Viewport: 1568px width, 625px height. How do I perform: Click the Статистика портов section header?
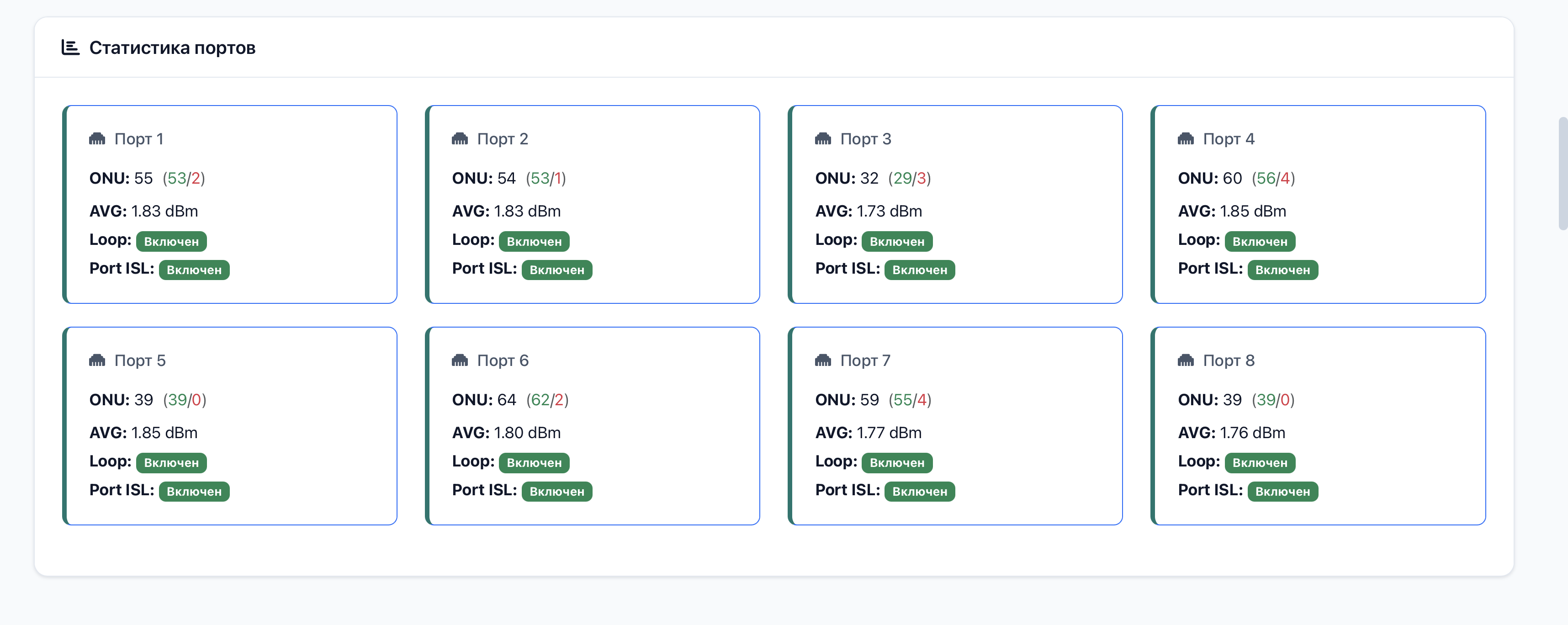pyautogui.click(x=172, y=48)
